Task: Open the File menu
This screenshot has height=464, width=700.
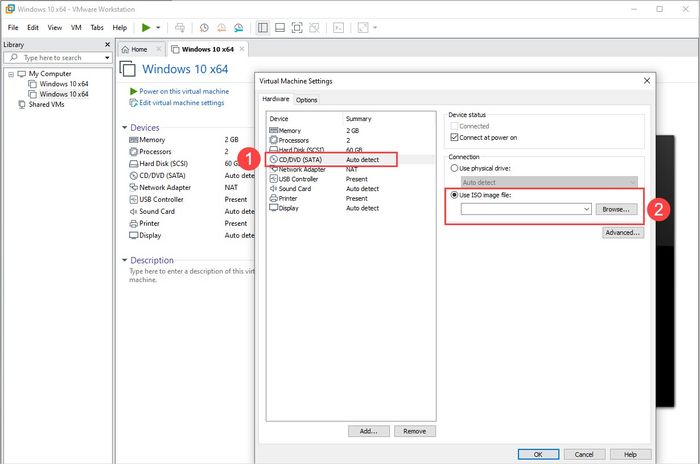Action: click(13, 28)
